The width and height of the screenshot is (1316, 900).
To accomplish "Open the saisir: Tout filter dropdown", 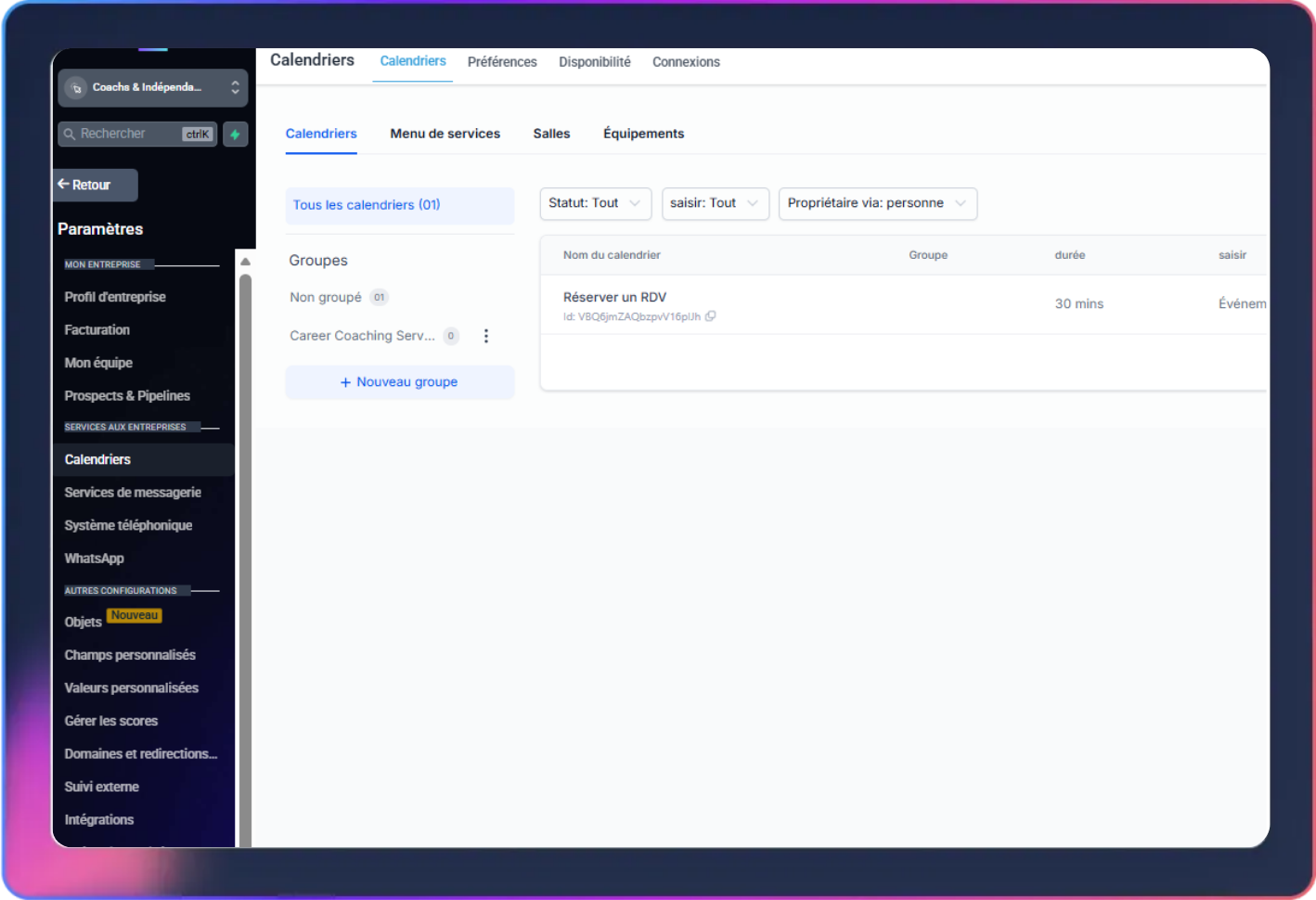I will 715,203.
